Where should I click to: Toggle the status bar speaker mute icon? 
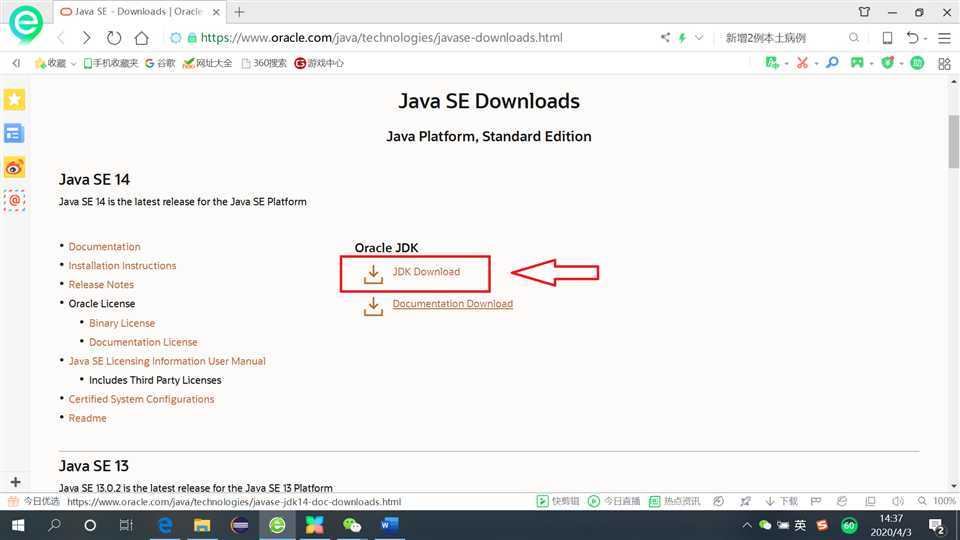(x=898, y=501)
